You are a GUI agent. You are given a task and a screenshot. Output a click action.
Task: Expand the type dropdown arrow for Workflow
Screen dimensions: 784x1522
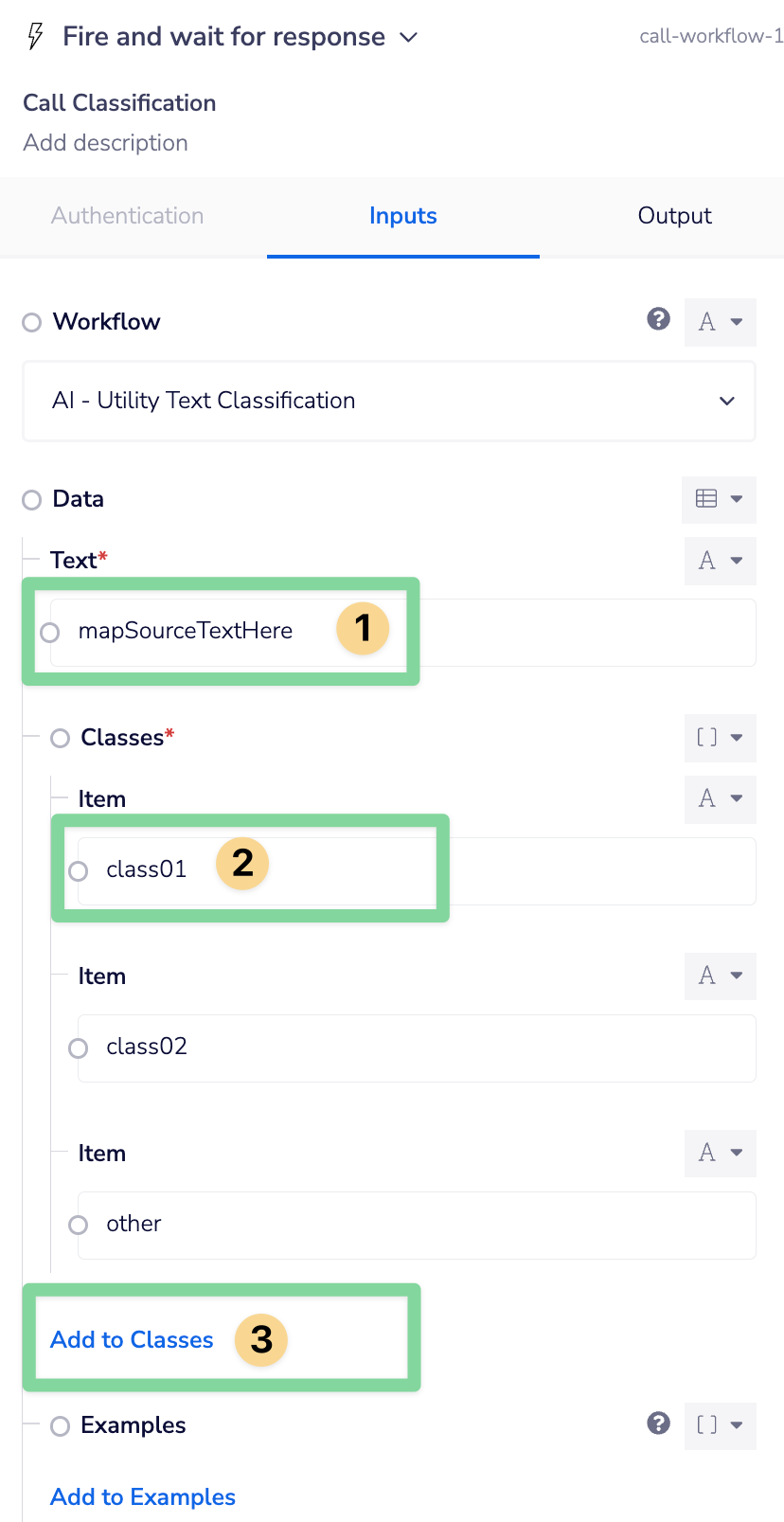coord(737,322)
